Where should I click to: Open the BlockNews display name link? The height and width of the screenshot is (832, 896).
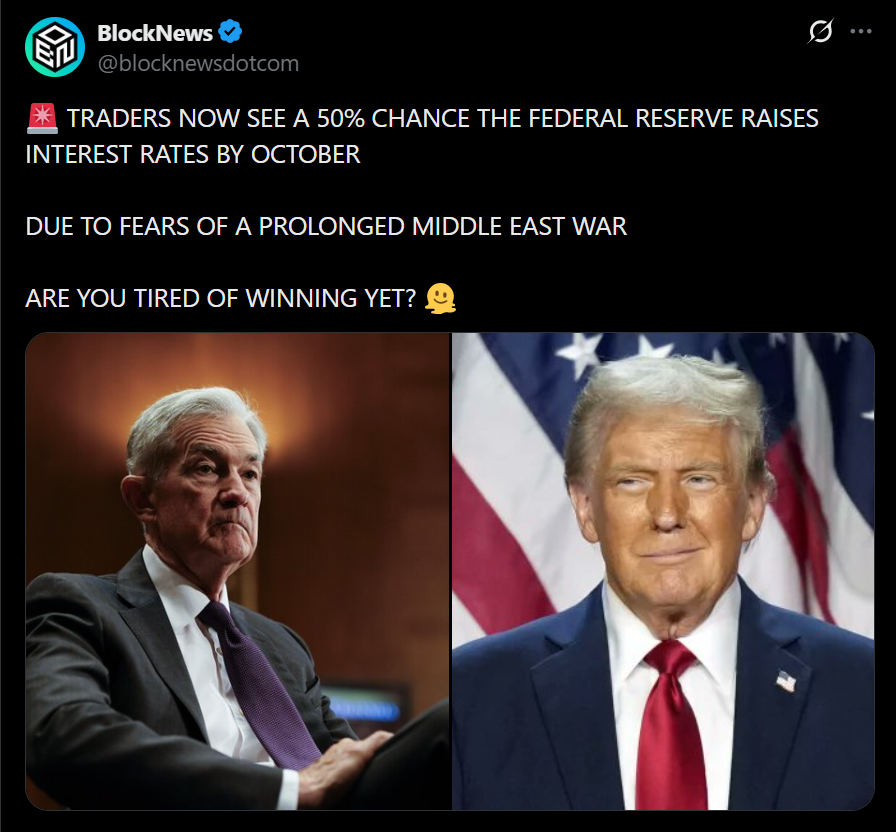155,33
